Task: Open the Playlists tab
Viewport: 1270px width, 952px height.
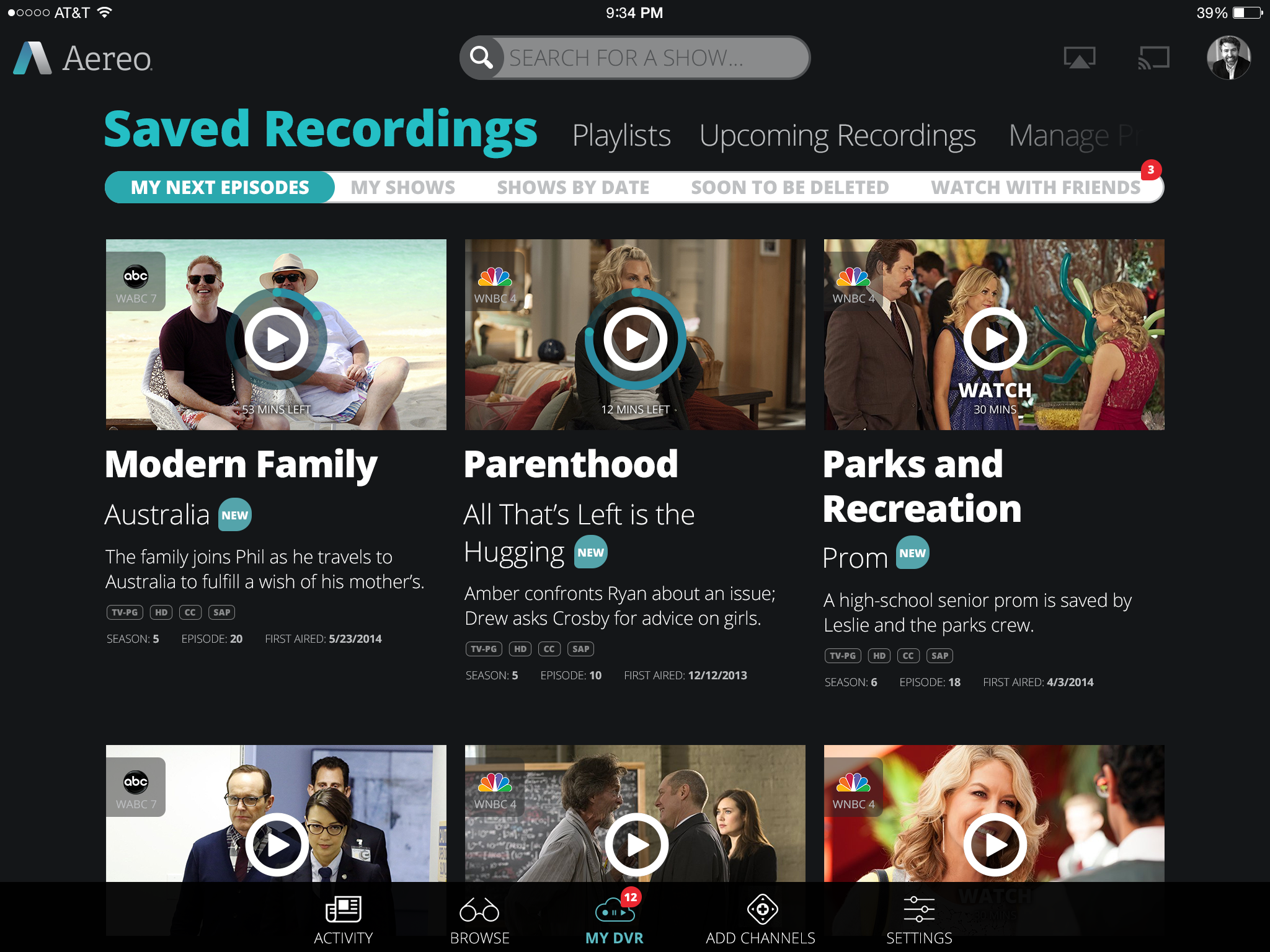Action: click(x=621, y=135)
